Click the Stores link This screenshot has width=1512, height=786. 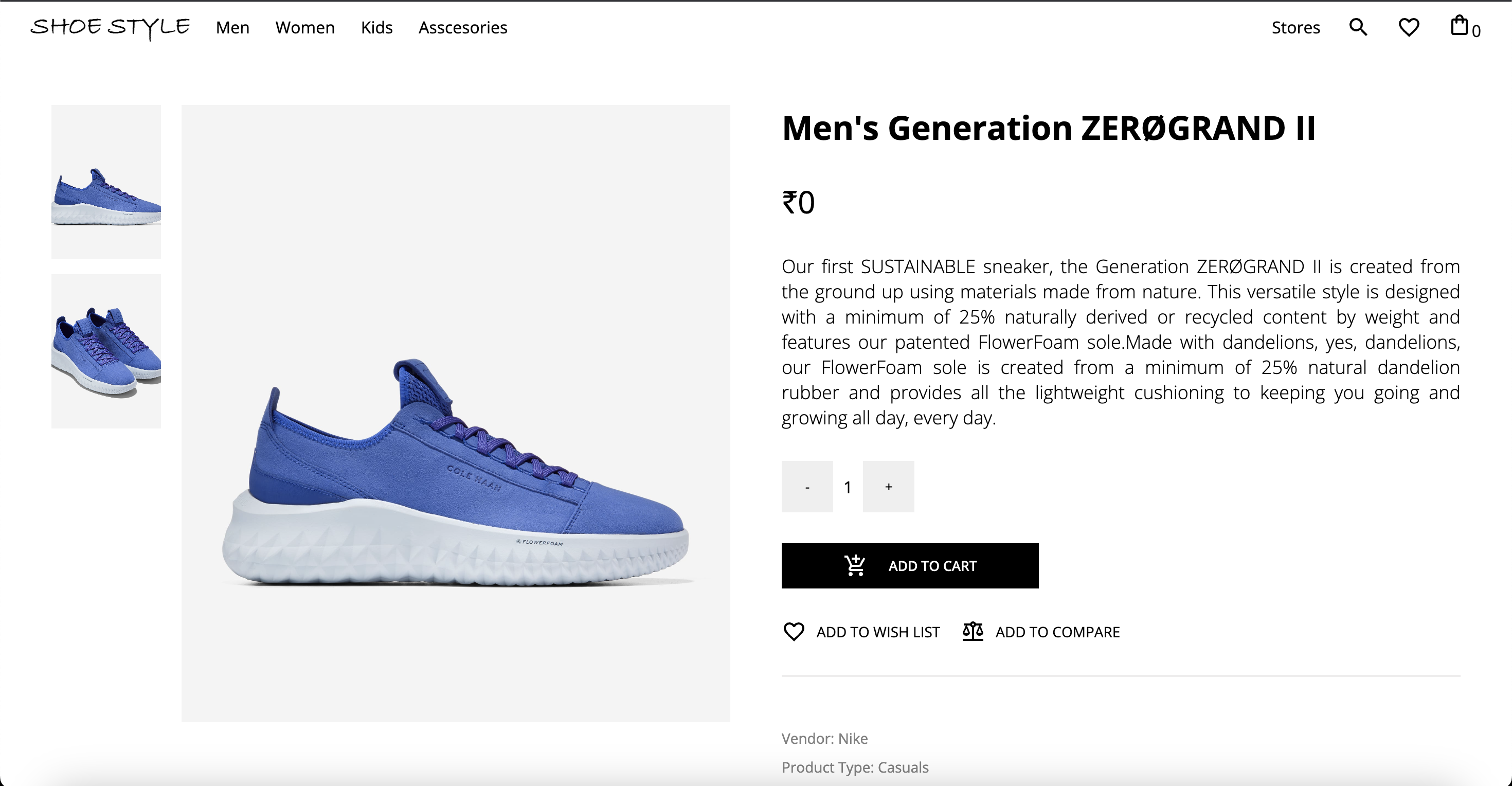1296,27
